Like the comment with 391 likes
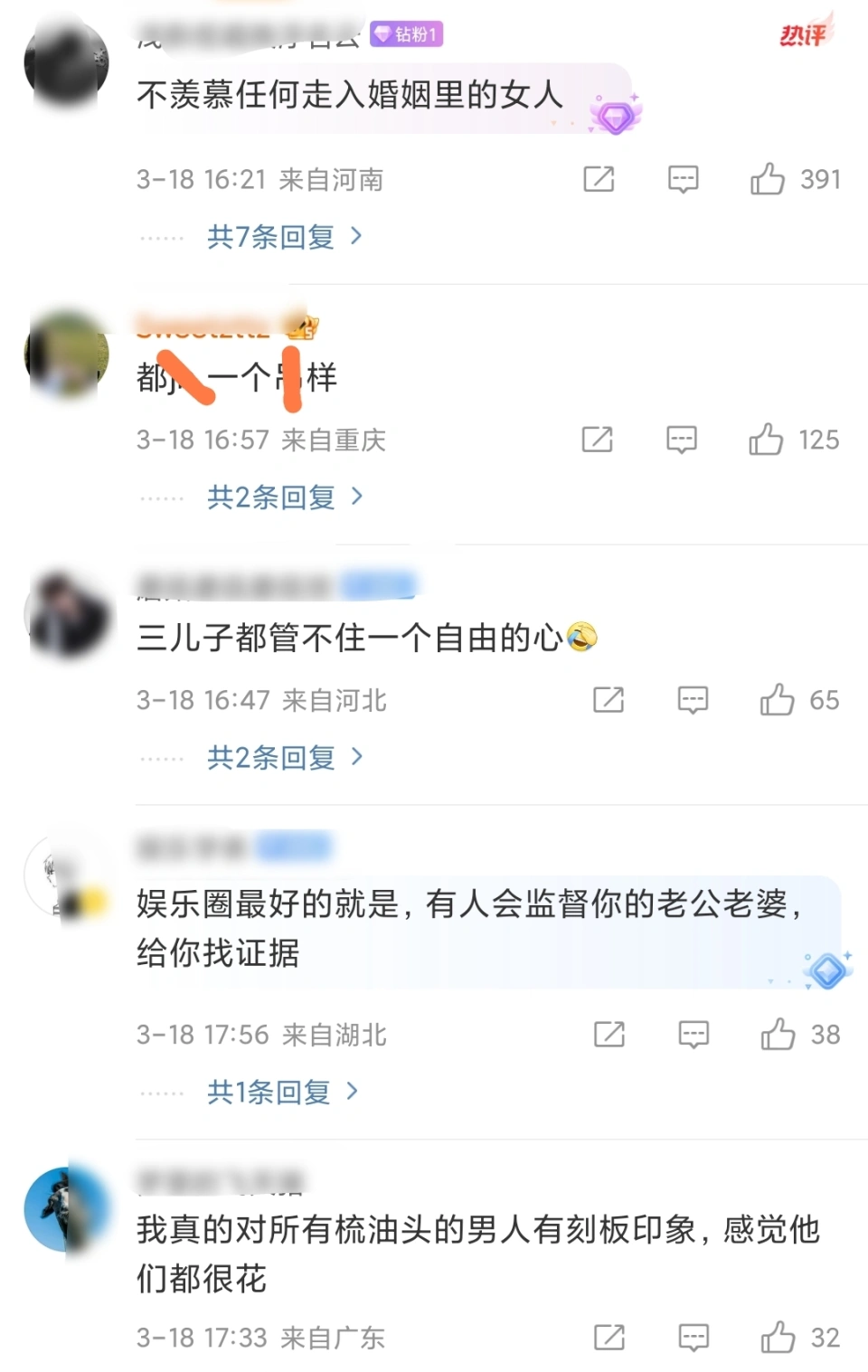Image resolution: width=868 pixels, height=1372 pixels. click(x=767, y=179)
